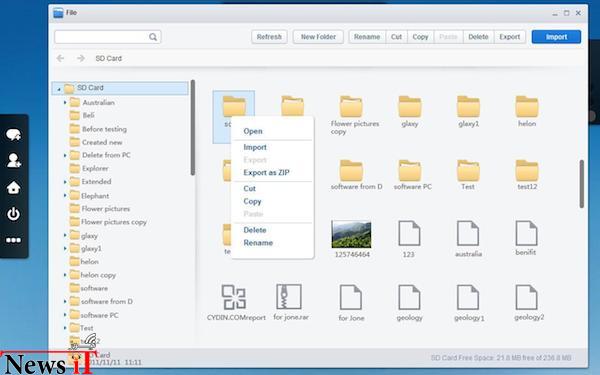Select Beli in folder tree
This screenshot has height=375, width=600.
(x=88, y=115)
